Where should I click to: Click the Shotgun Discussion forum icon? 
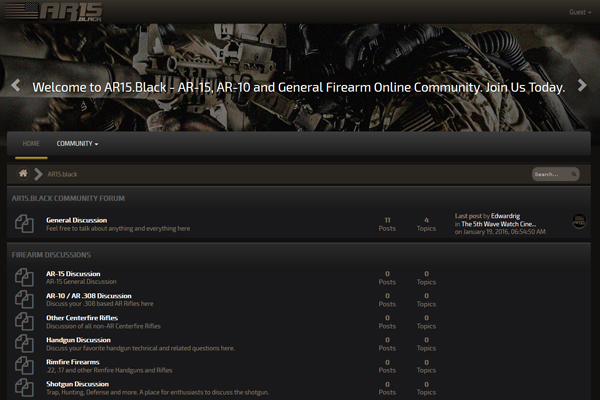click(24, 388)
